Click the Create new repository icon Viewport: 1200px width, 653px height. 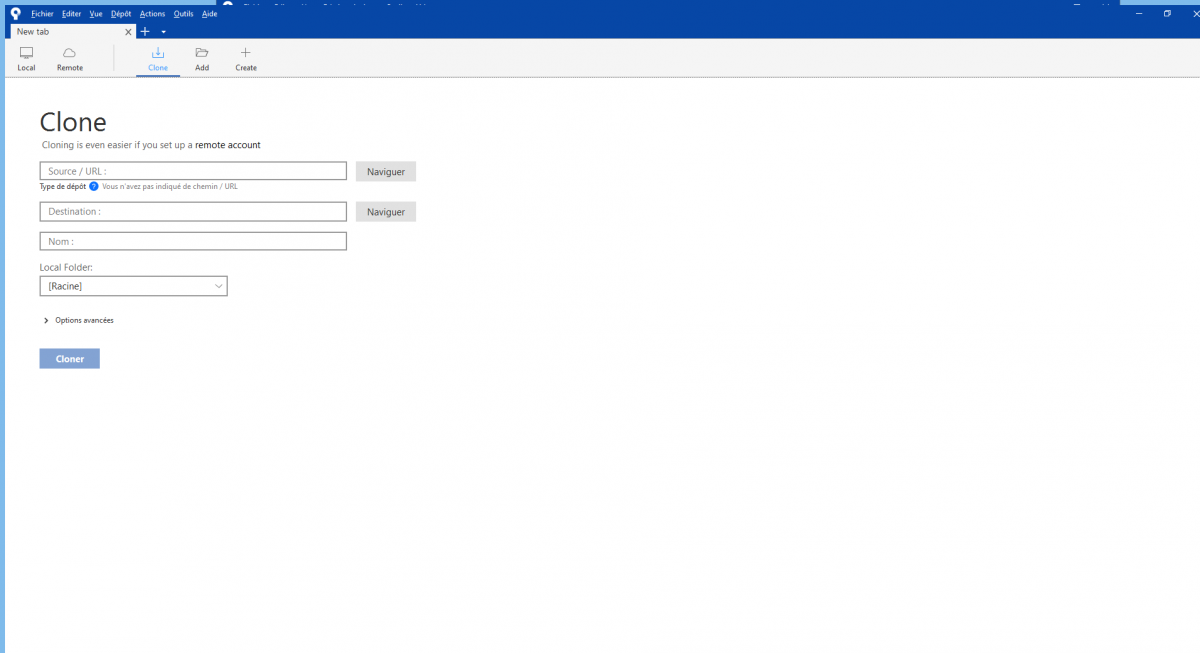(x=246, y=58)
